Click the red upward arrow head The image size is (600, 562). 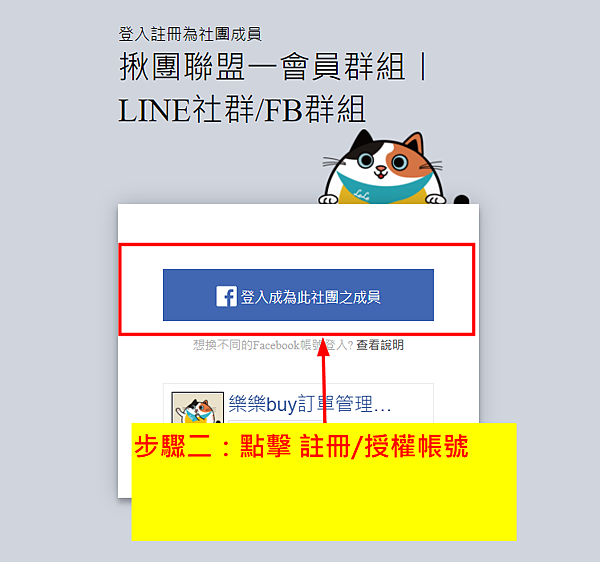tap(323, 347)
